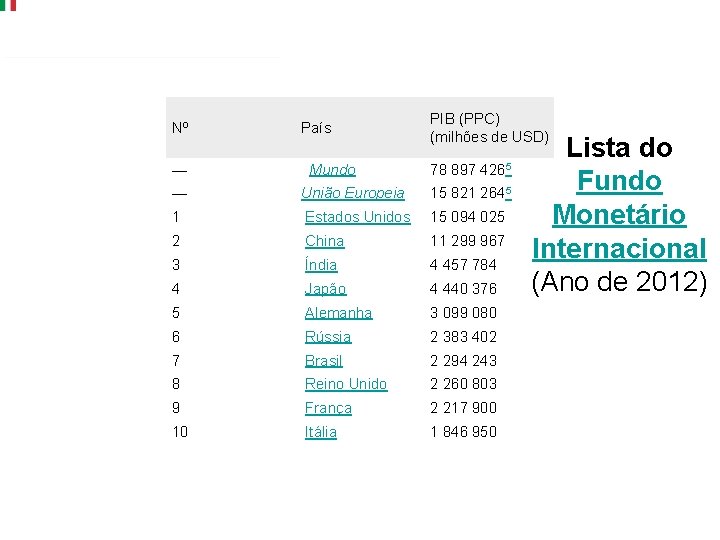Open the Japão link
The height and width of the screenshot is (540, 720).
coord(325,289)
